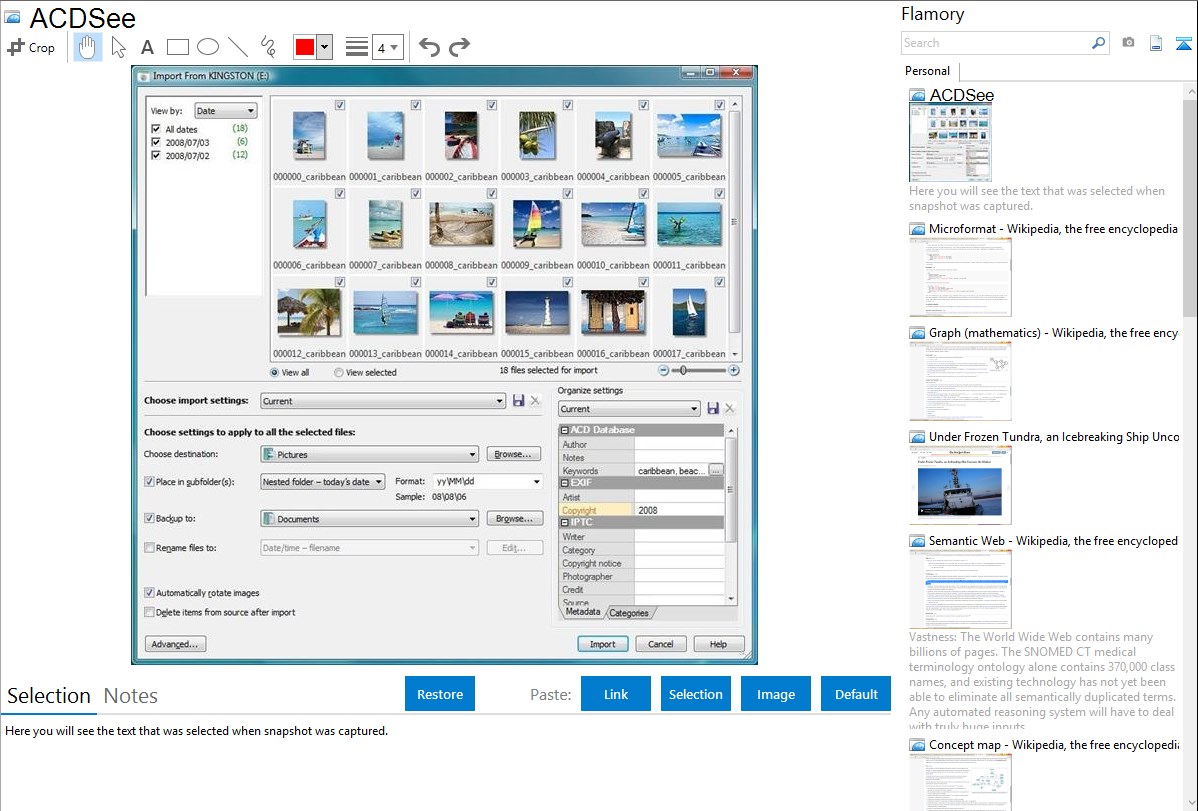This screenshot has height=811, width=1198.
Task: Save the current organize settings preset
Action: [713, 408]
